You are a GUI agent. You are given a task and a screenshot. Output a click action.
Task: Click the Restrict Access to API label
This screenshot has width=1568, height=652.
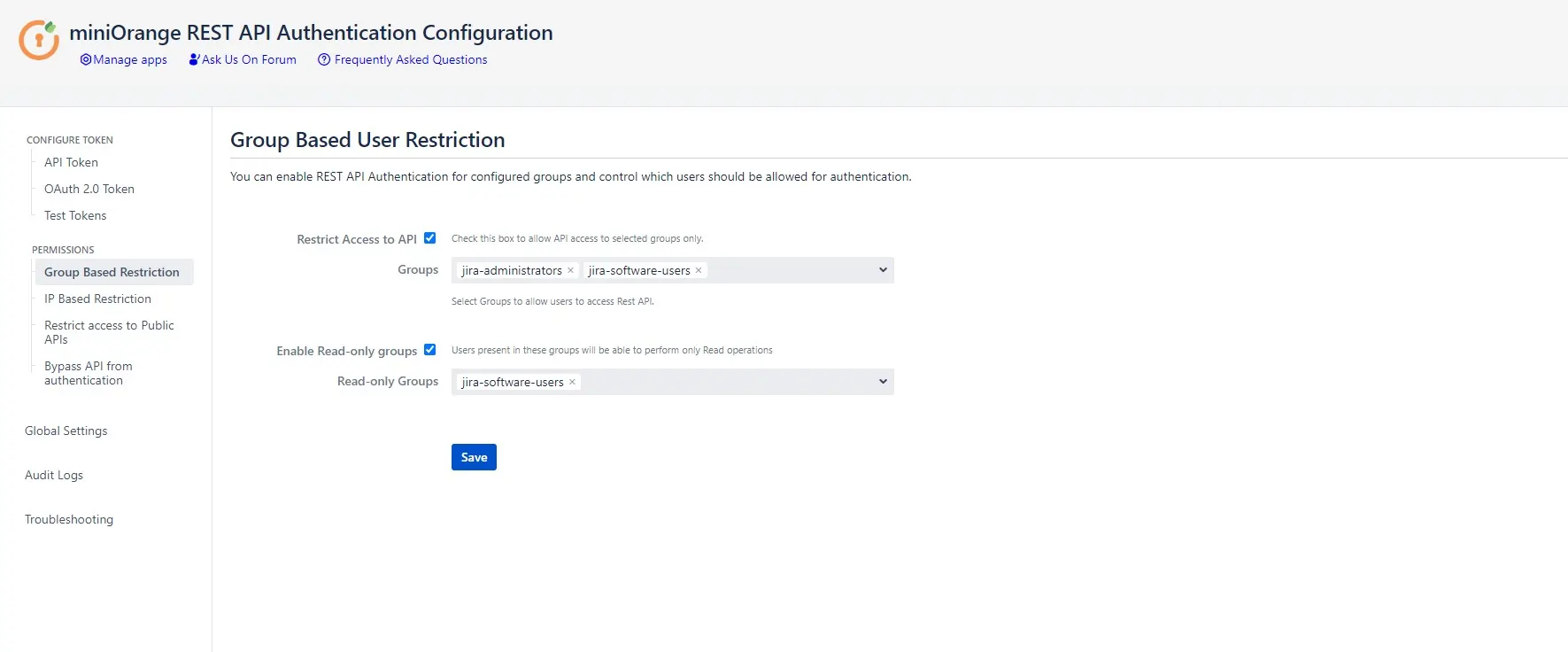coord(357,239)
